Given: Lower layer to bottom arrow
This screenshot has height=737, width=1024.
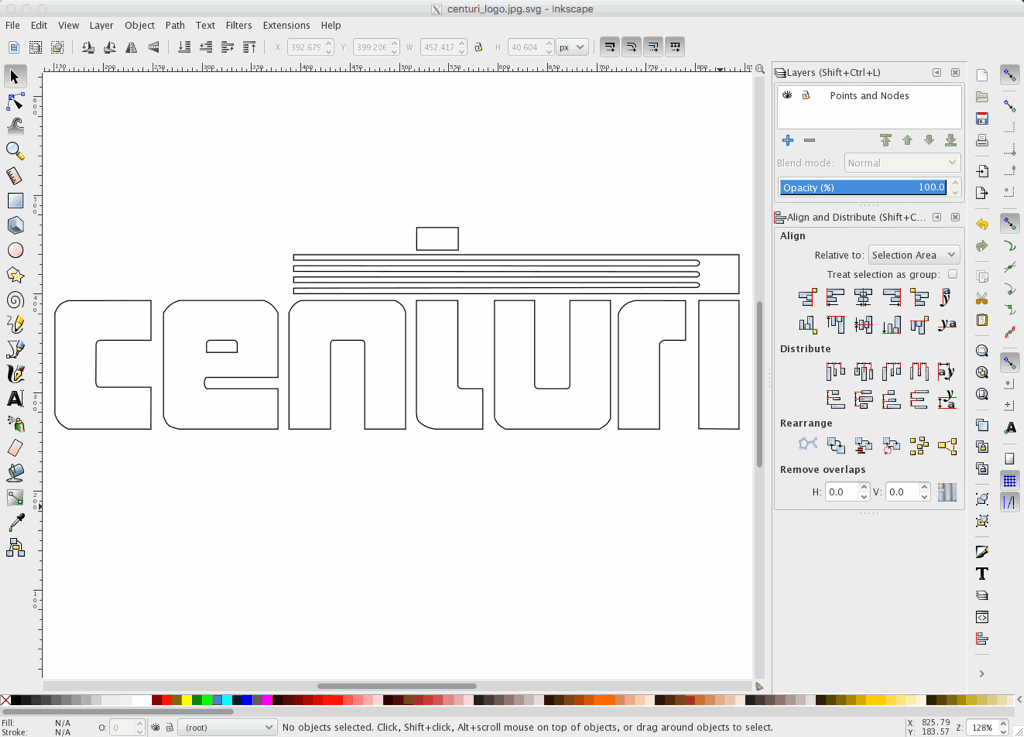Looking at the screenshot, I should point(951,140).
